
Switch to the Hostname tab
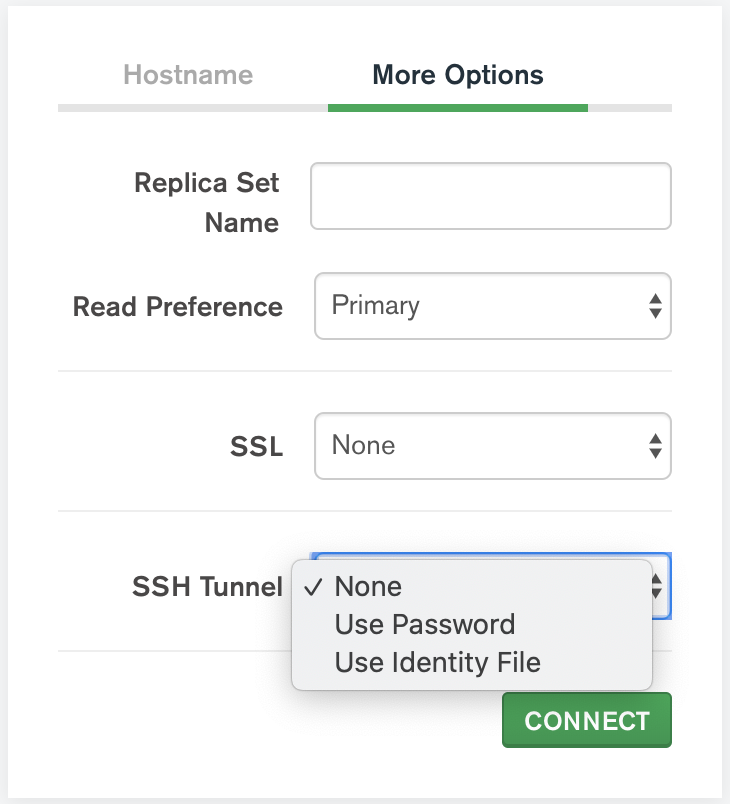[x=188, y=75]
